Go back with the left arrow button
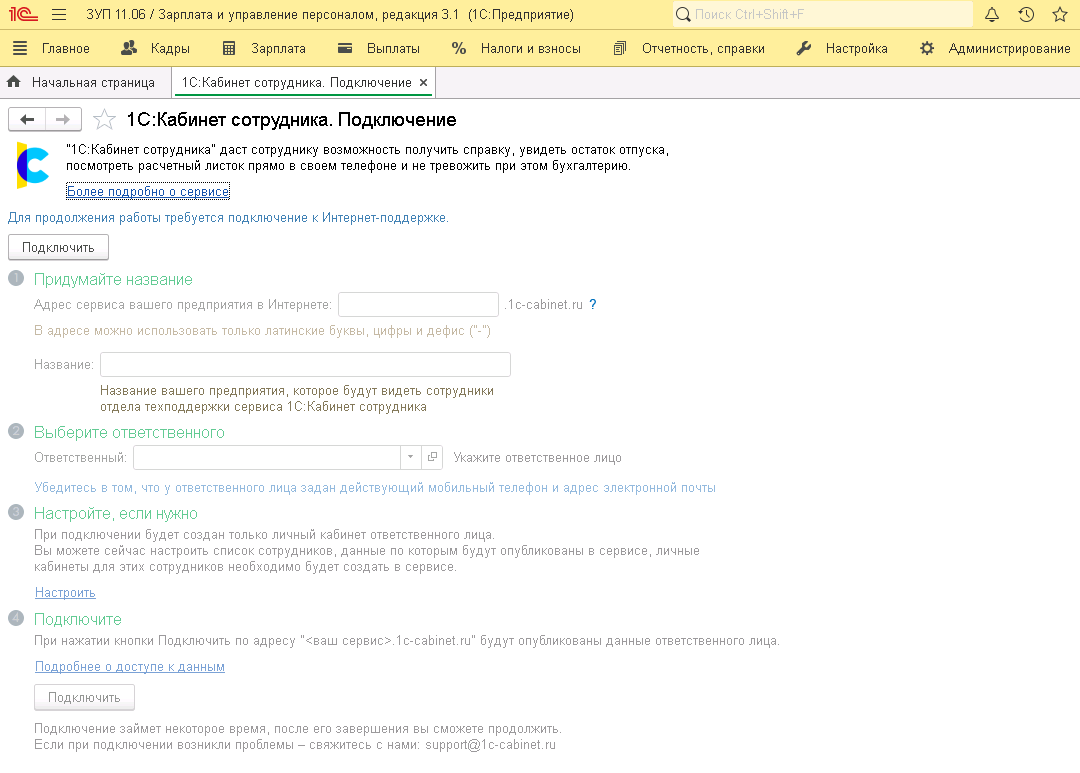The width and height of the screenshot is (1080, 773). [x=27, y=119]
